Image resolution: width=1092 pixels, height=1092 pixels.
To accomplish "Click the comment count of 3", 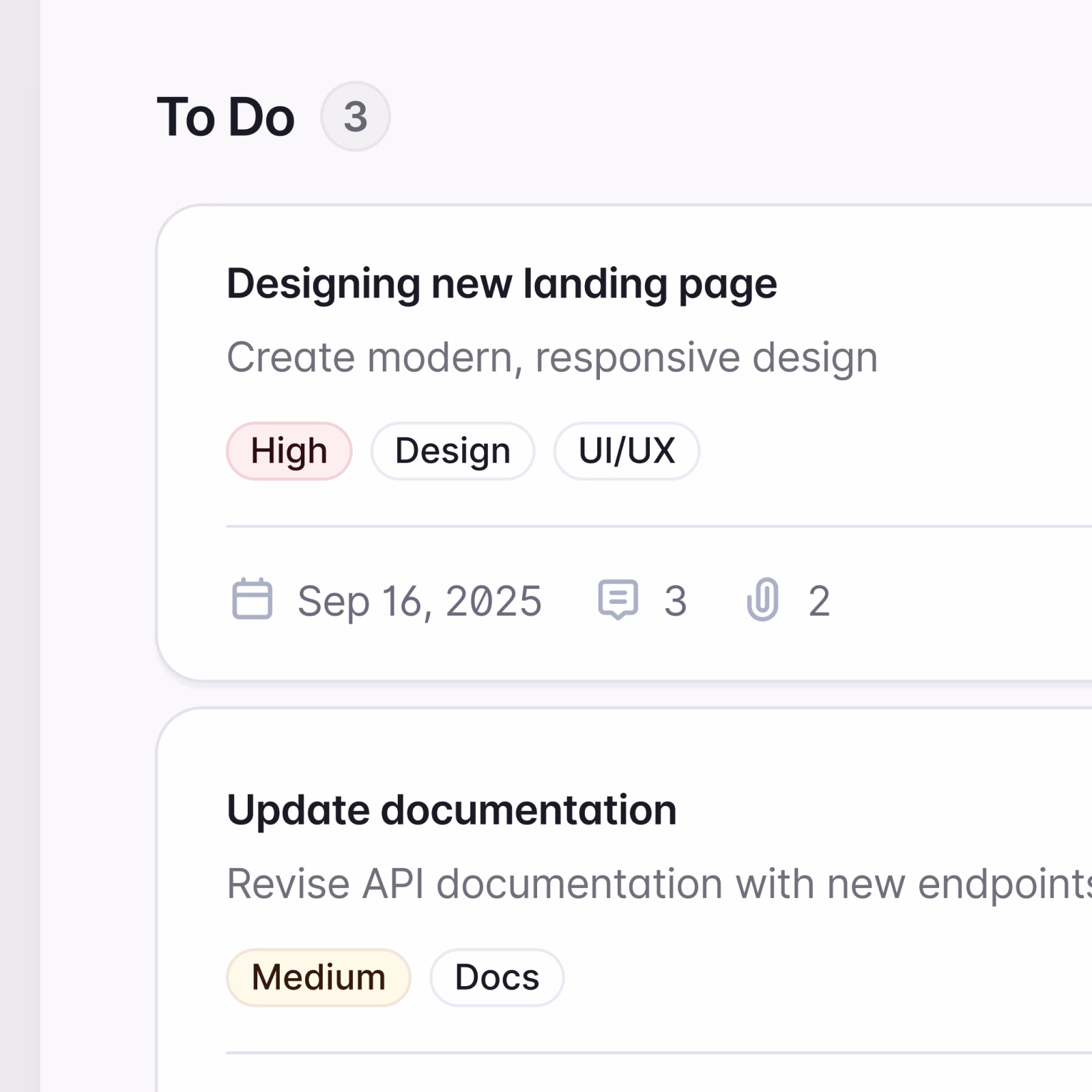I will (x=675, y=601).
